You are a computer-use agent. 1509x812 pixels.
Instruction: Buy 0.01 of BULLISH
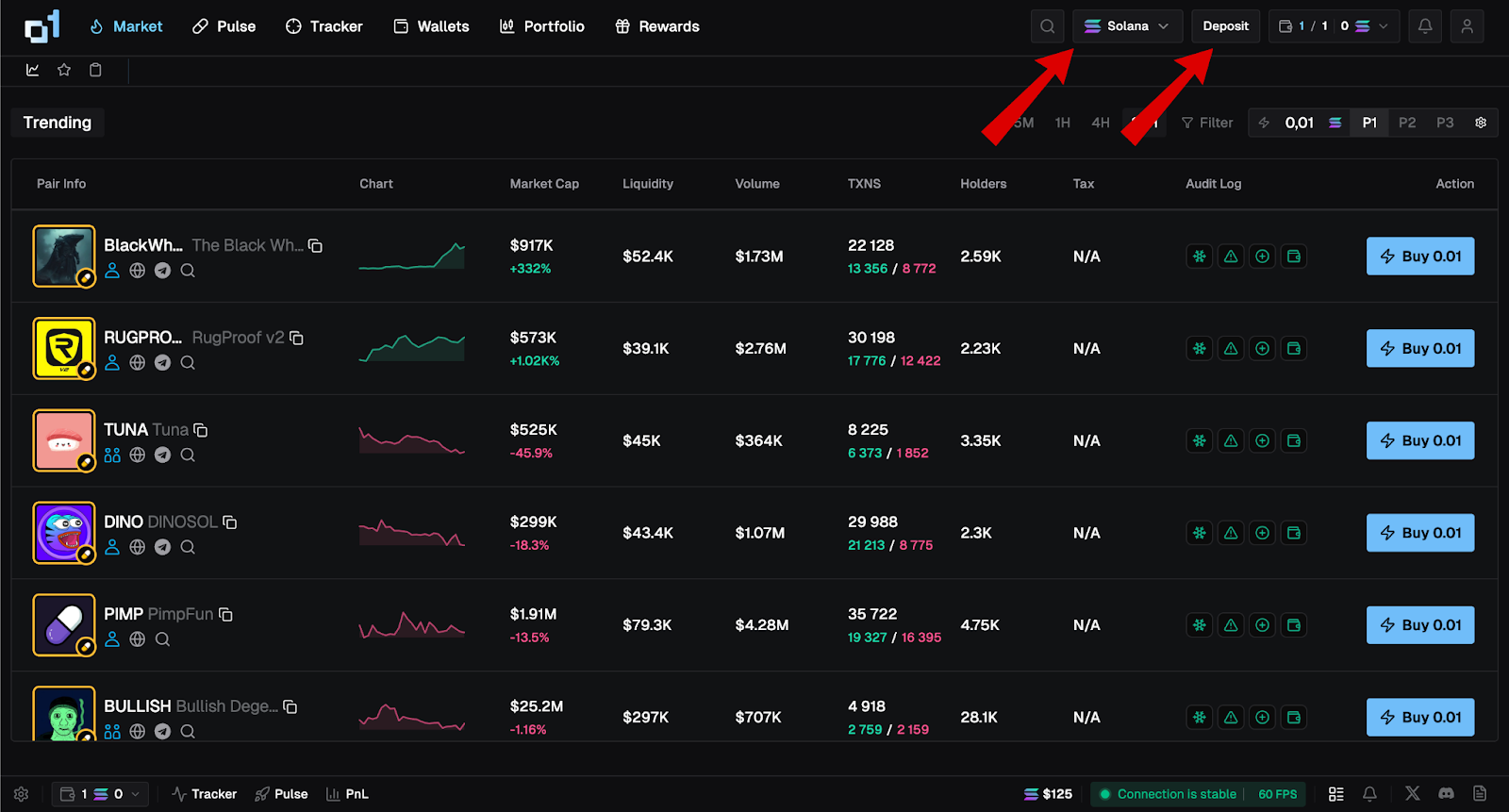tap(1420, 718)
